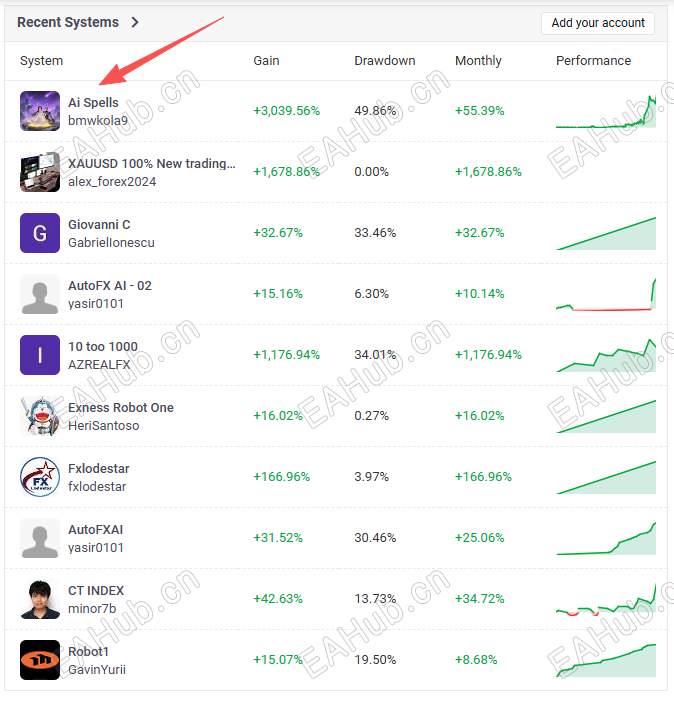Visit the alex_forex2024 user profile
The width and height of the screenshot is (674, 707).
click(112, 182)
